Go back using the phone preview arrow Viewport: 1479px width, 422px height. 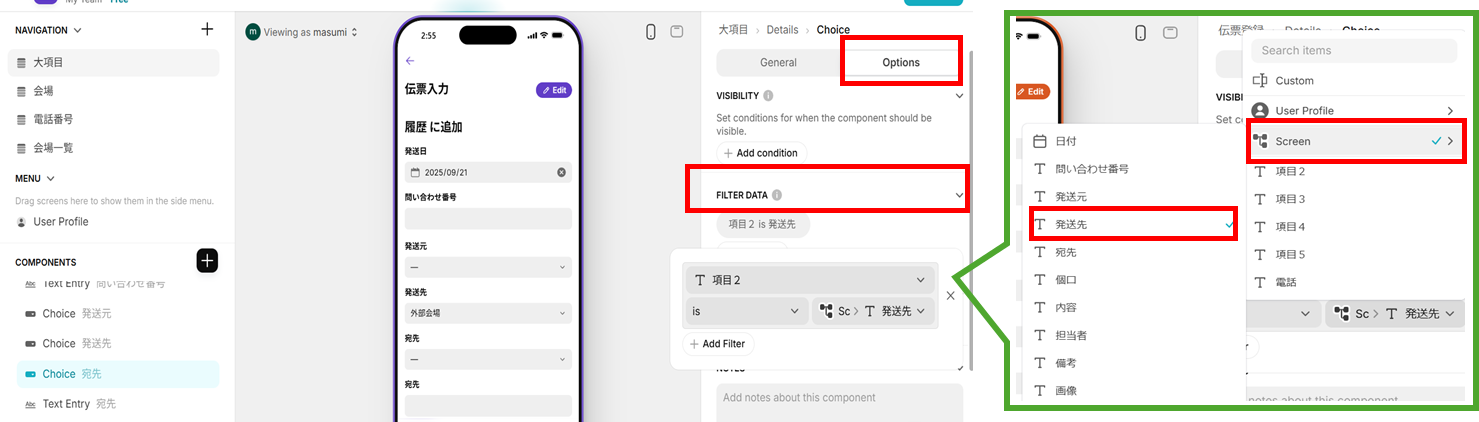(410, 61)
